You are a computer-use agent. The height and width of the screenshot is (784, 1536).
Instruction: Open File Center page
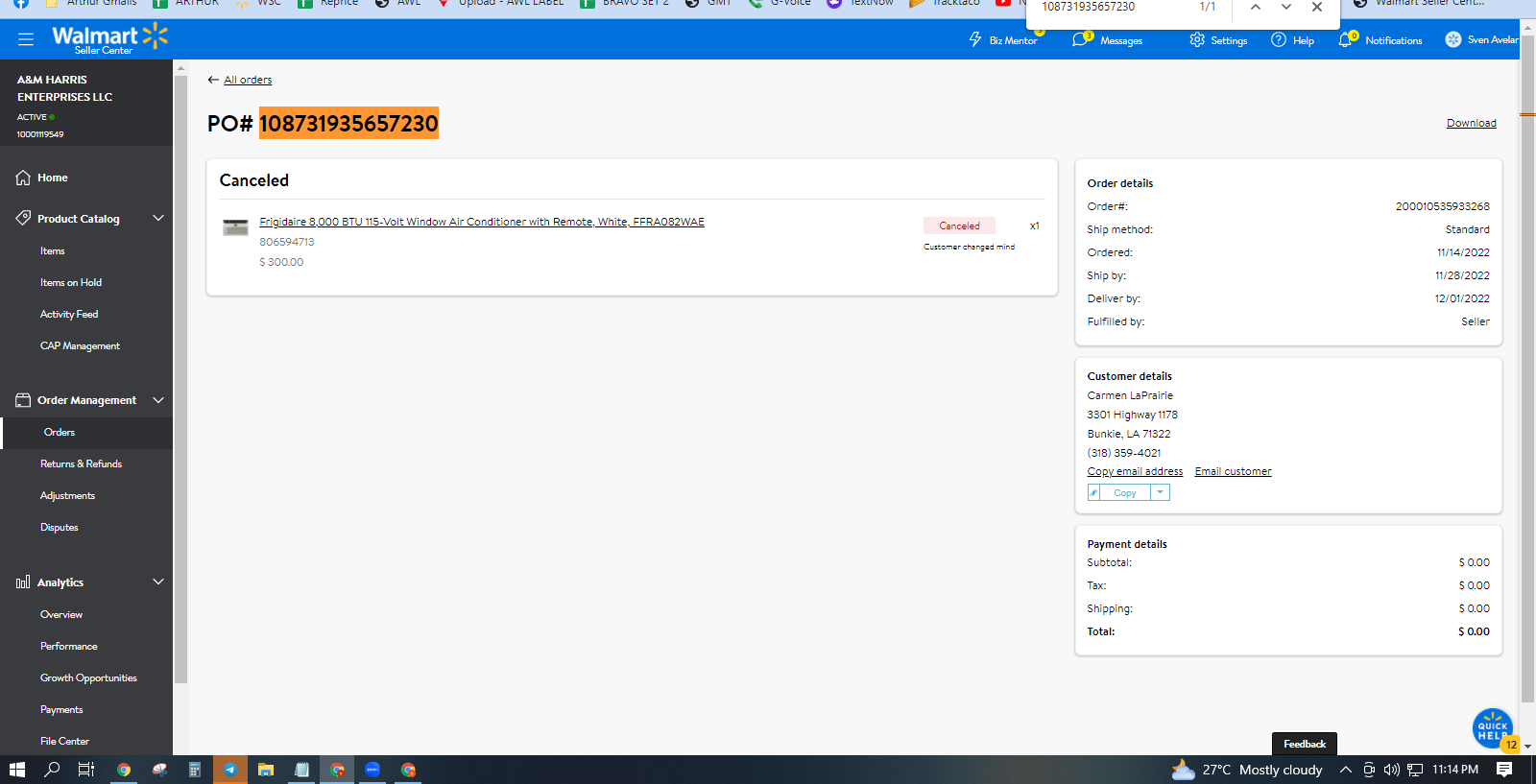[x=64, y=742]
